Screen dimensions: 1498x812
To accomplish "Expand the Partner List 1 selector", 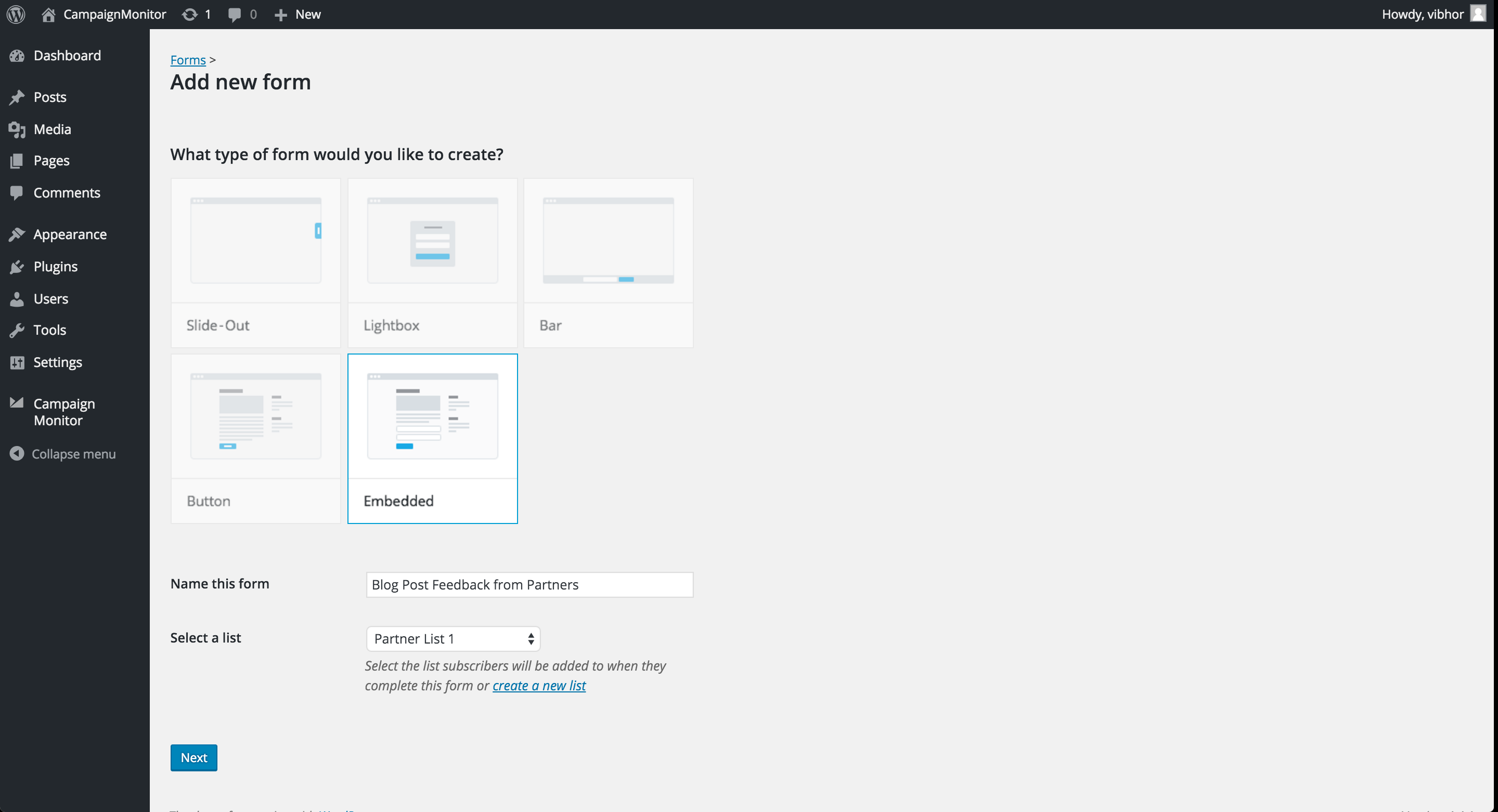I will coord(451,638).
